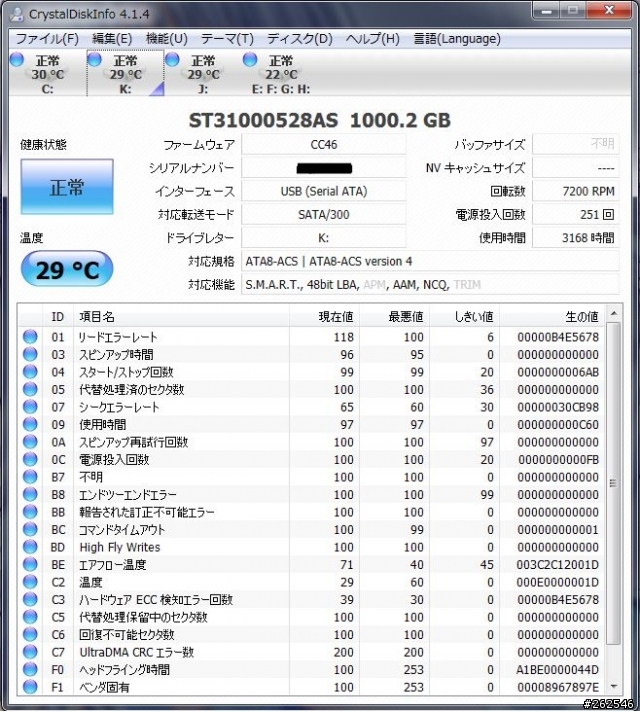The image size is (640, 712).
Task: Select the J: drive tab
Action: (x=203, y=74)
